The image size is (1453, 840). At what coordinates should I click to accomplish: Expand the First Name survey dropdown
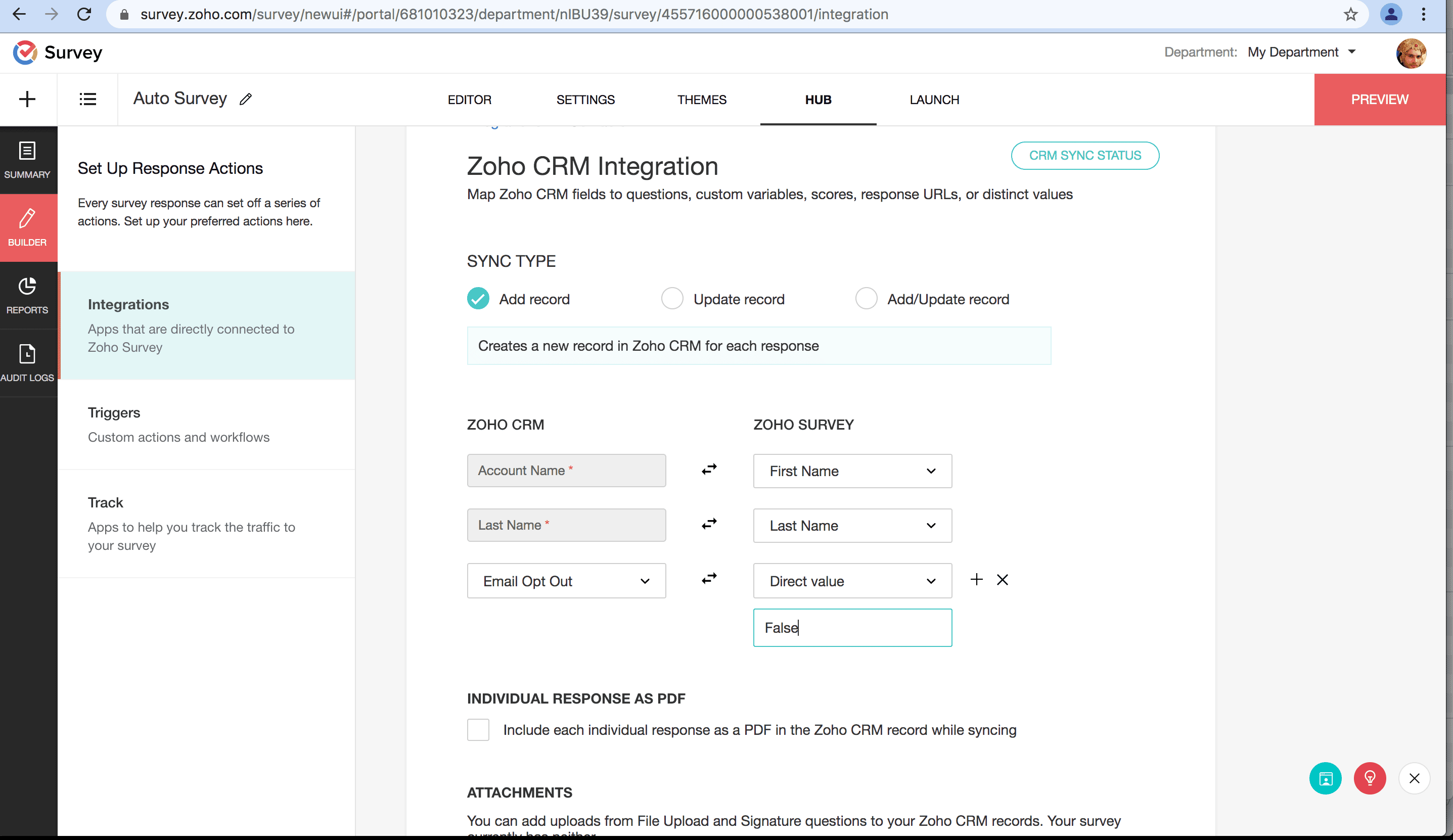coord(852,471)
